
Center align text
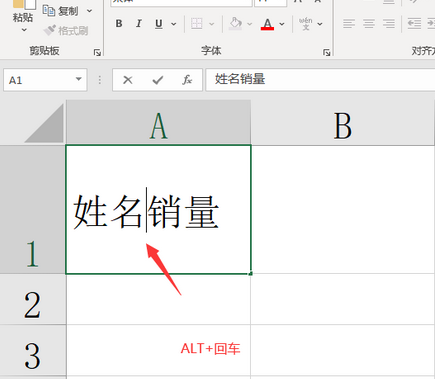point(369,24)
